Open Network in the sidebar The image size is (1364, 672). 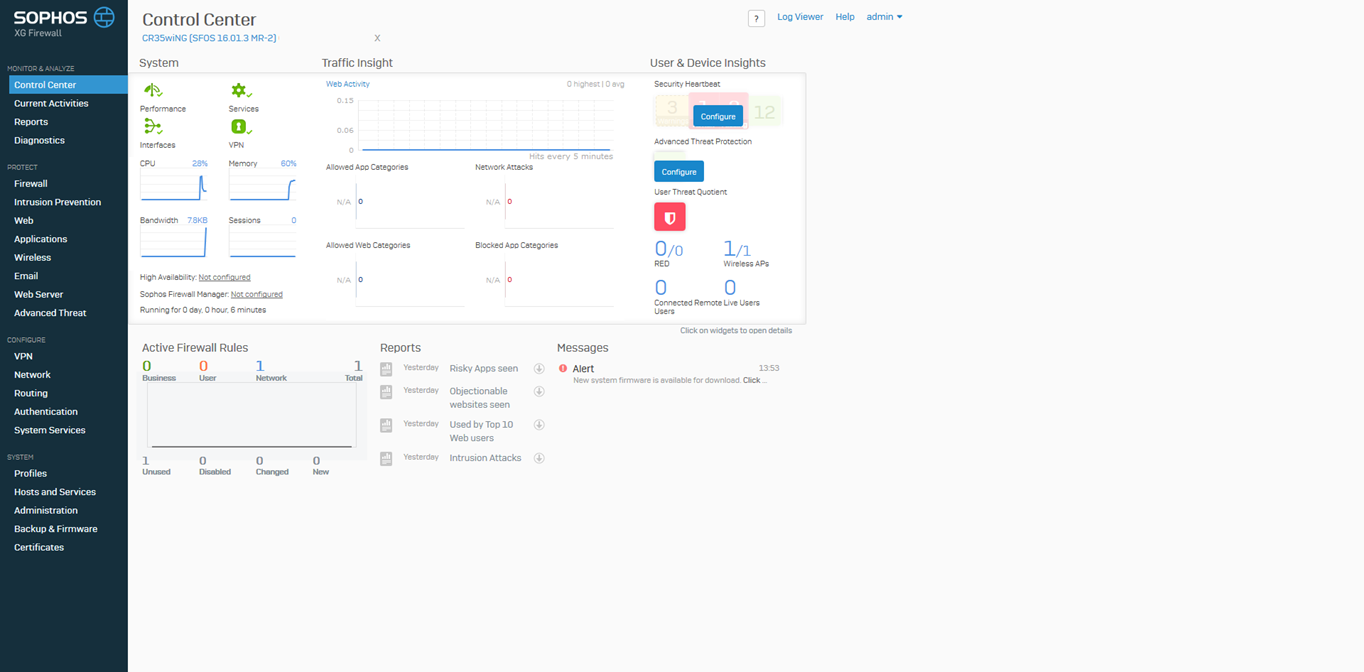(32, 375)
